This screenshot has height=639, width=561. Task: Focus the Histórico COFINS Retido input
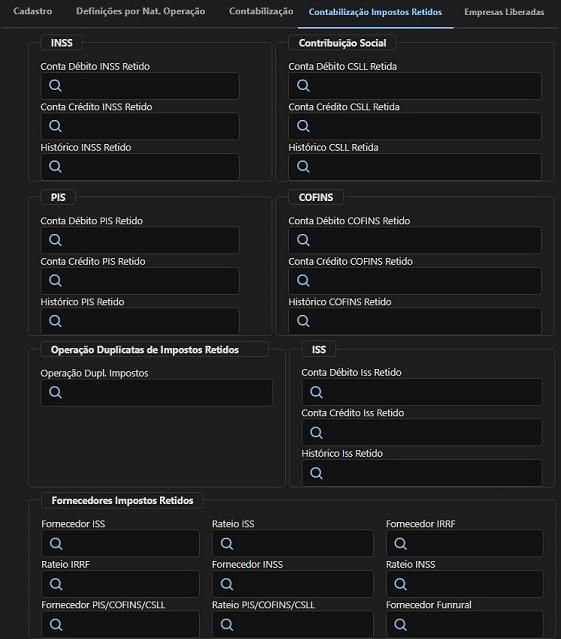pyautogui.click(x=415, y=321)
